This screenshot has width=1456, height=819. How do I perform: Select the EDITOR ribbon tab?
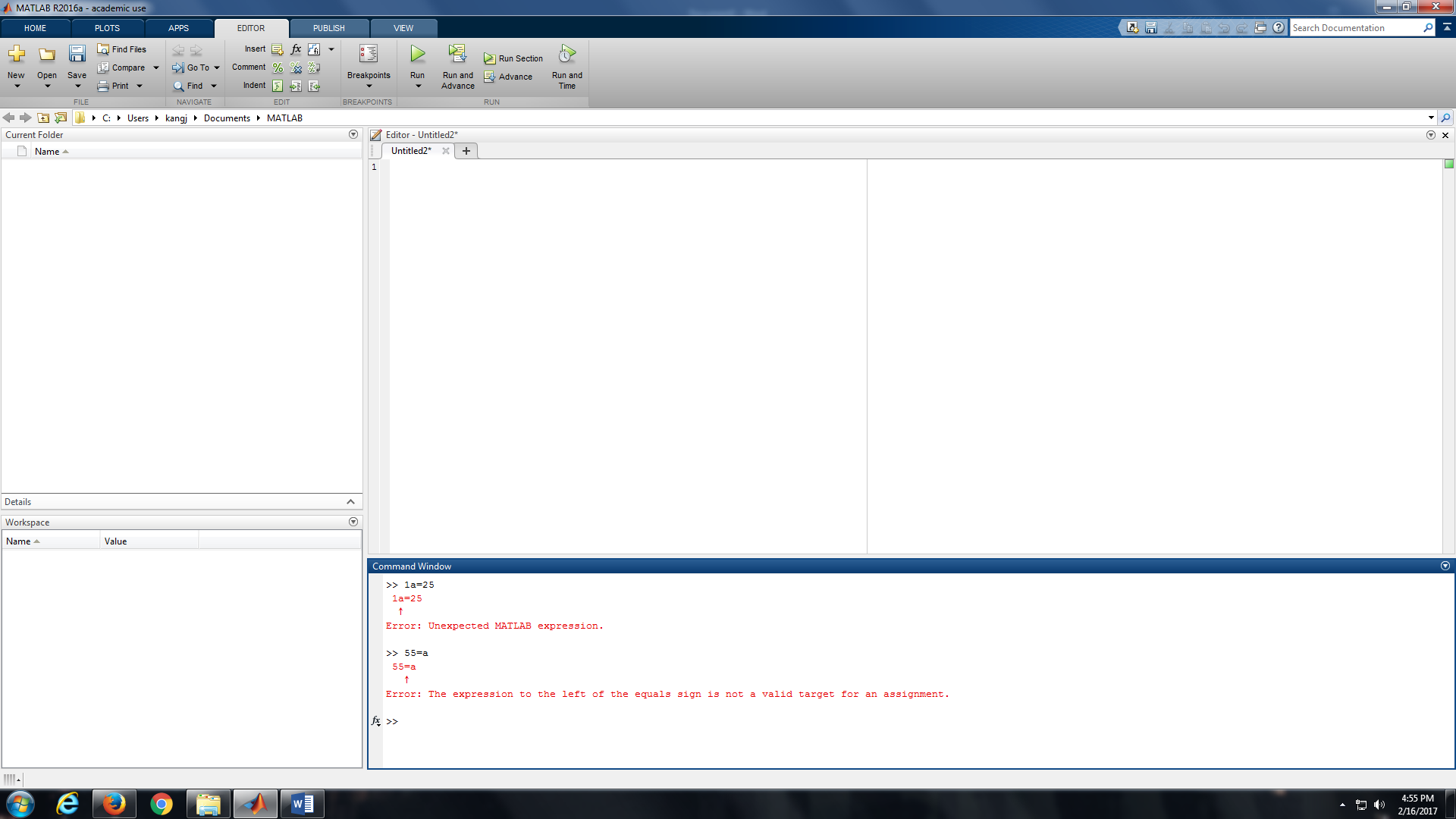[251, 27]
